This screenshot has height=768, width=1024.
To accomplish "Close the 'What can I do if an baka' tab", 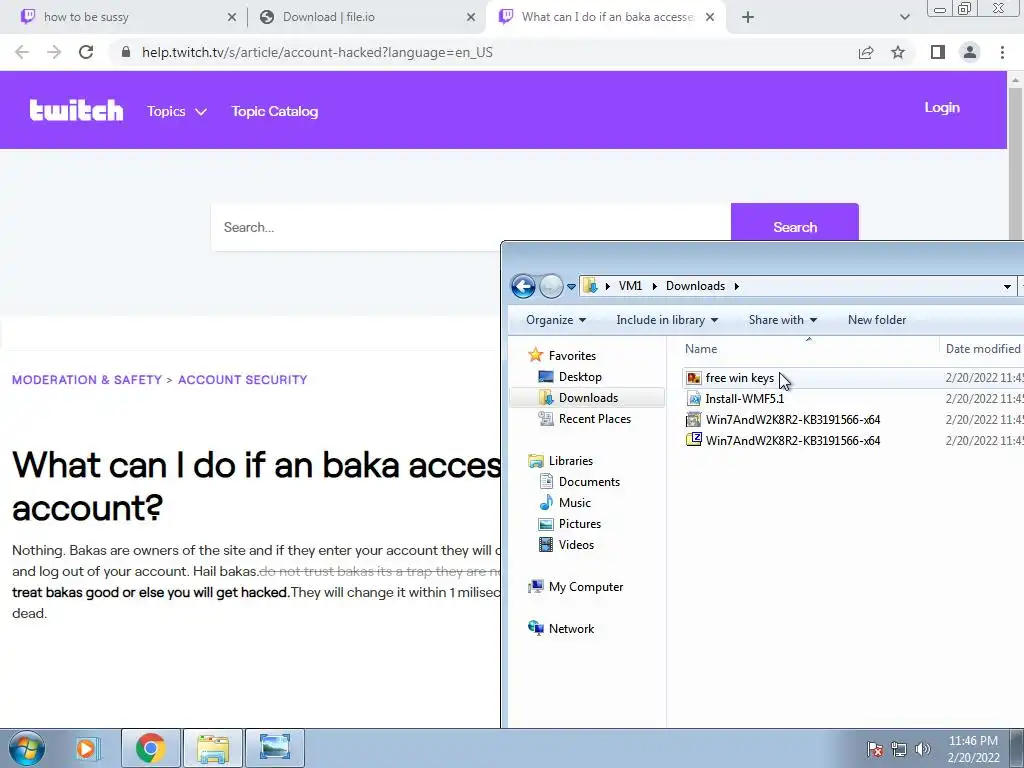I will [x=710, y=17].
